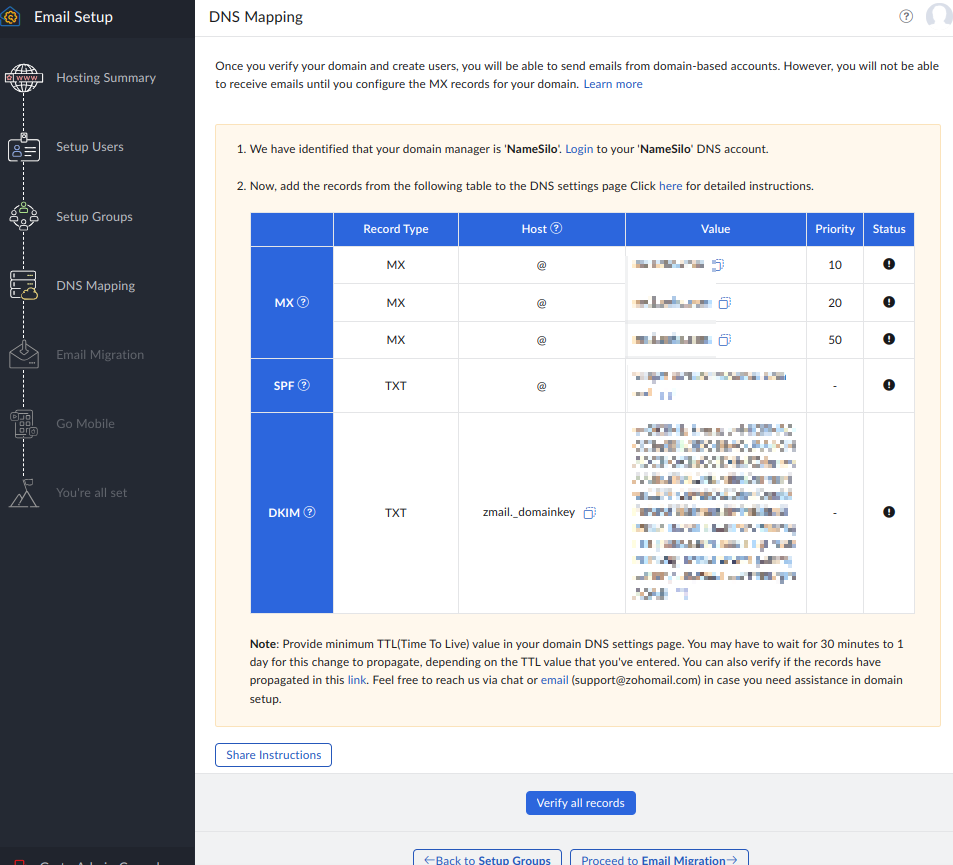
Task: Click the Share Instructions button
Action: tap(273, 755)
